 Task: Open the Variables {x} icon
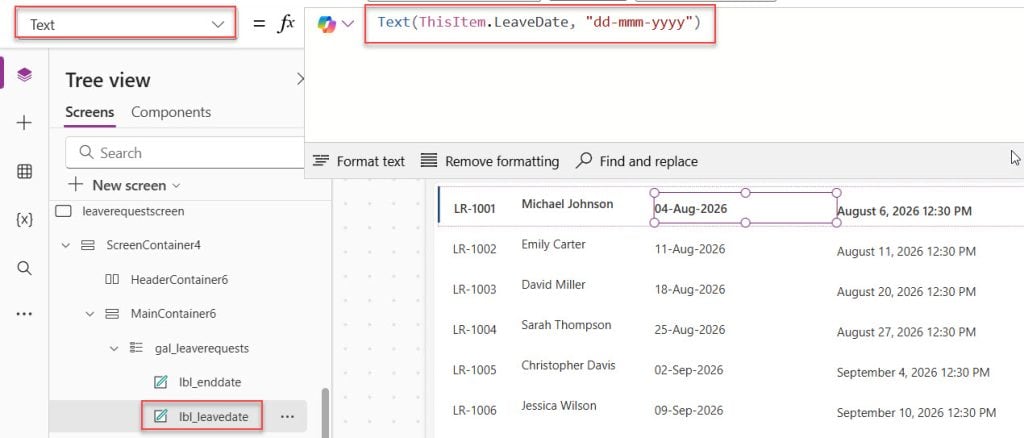click(x=24, y=220)
